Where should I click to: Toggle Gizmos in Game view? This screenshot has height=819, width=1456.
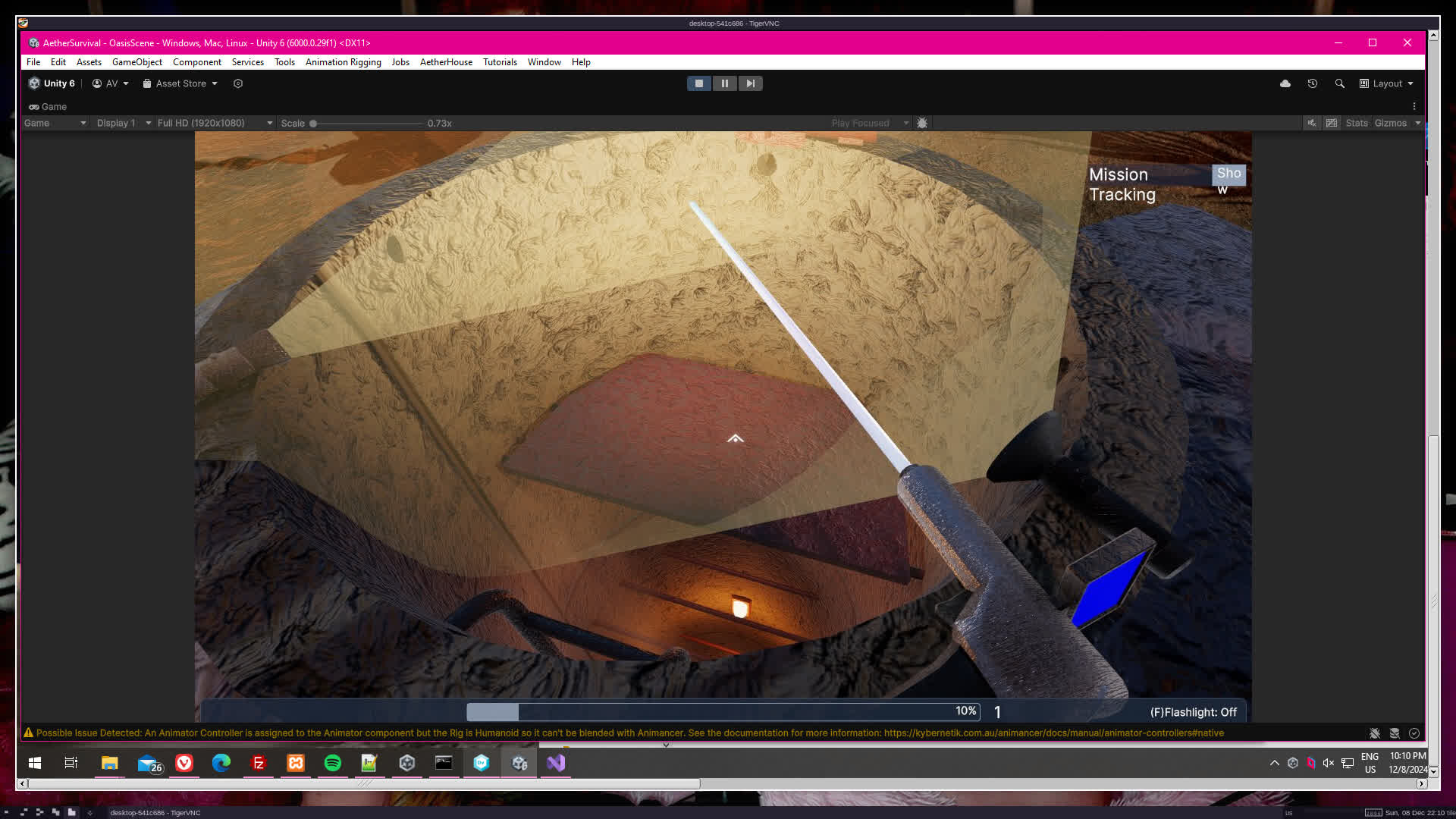click(x=1390, y=123)
